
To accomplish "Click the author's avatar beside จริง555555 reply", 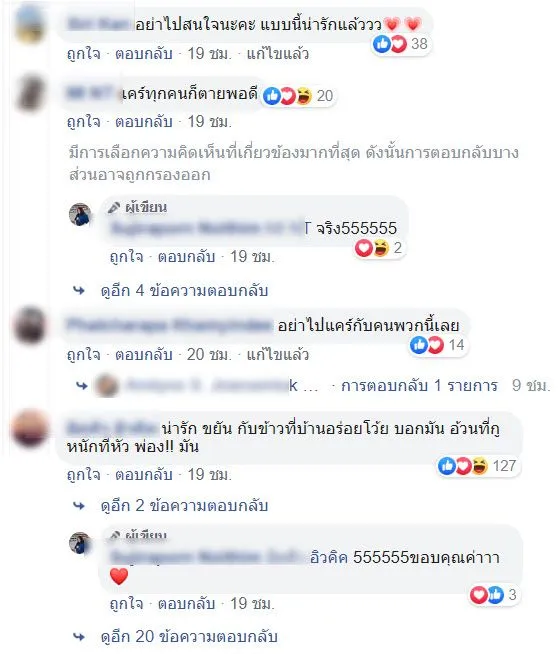I will coord(80,214).
